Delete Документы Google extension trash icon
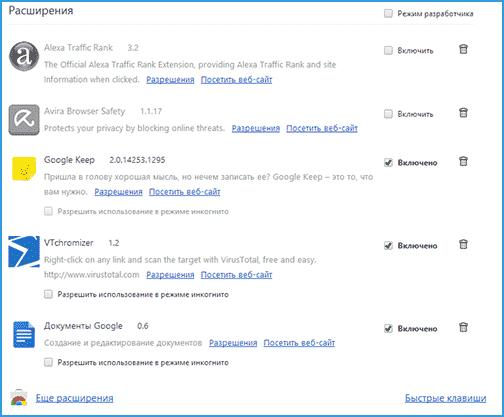 click(463, 327)
